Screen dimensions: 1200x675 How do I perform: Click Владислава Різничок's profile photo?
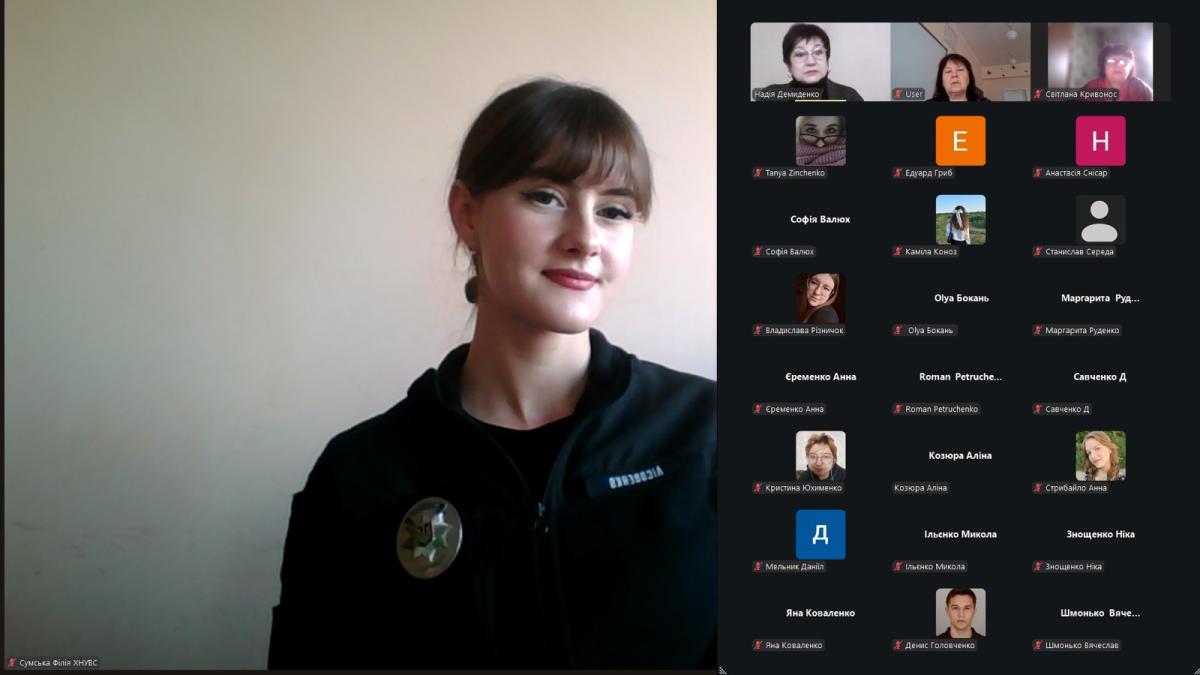(x=820, y=298)
